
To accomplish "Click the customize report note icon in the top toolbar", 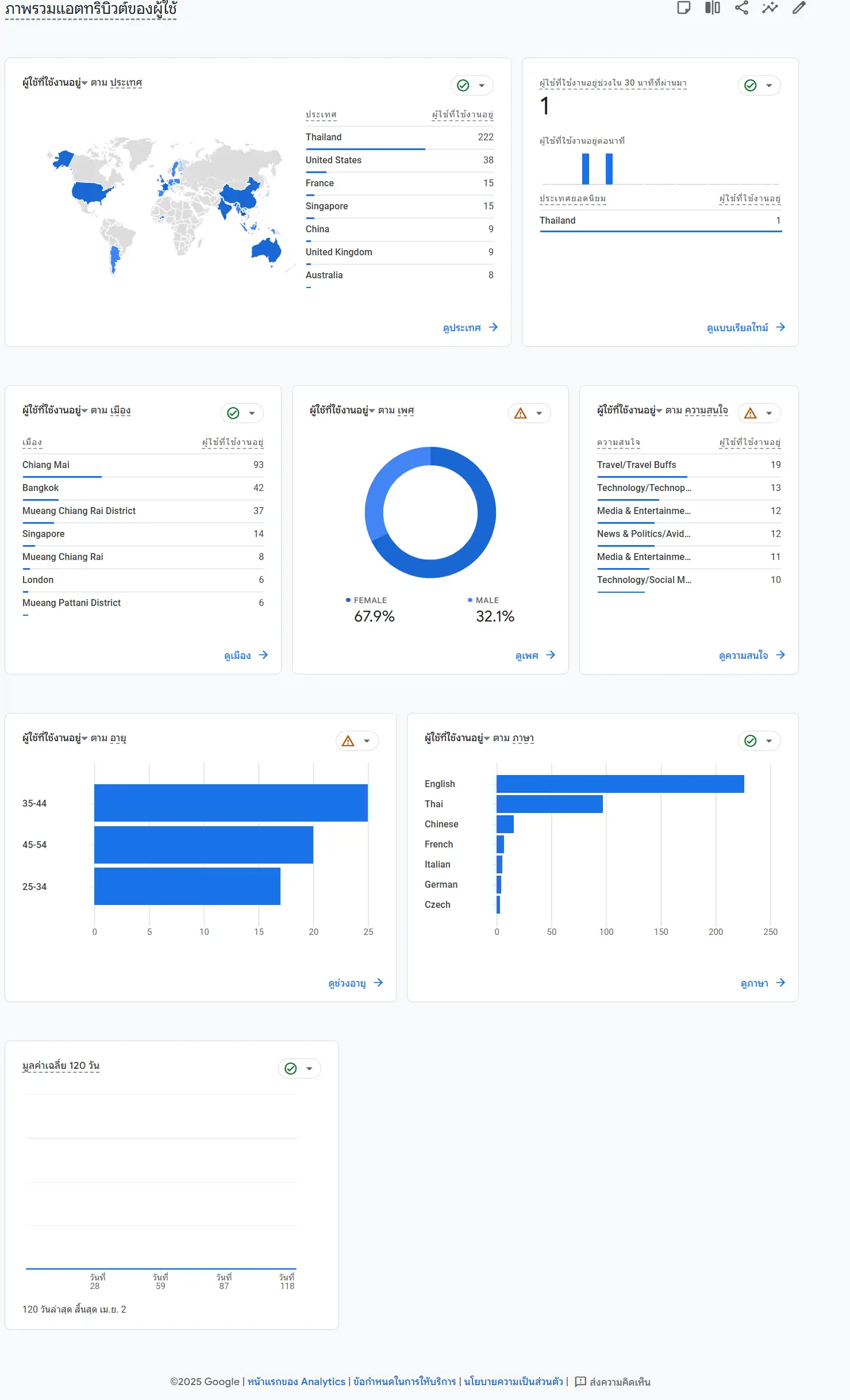I will point(683,7).
